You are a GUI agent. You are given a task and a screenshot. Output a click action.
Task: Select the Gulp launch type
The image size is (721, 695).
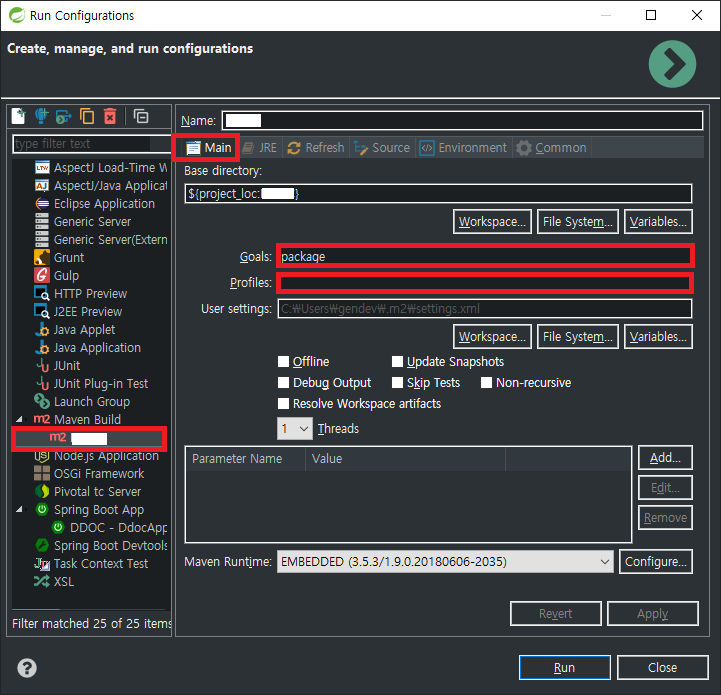pos(66,275)
